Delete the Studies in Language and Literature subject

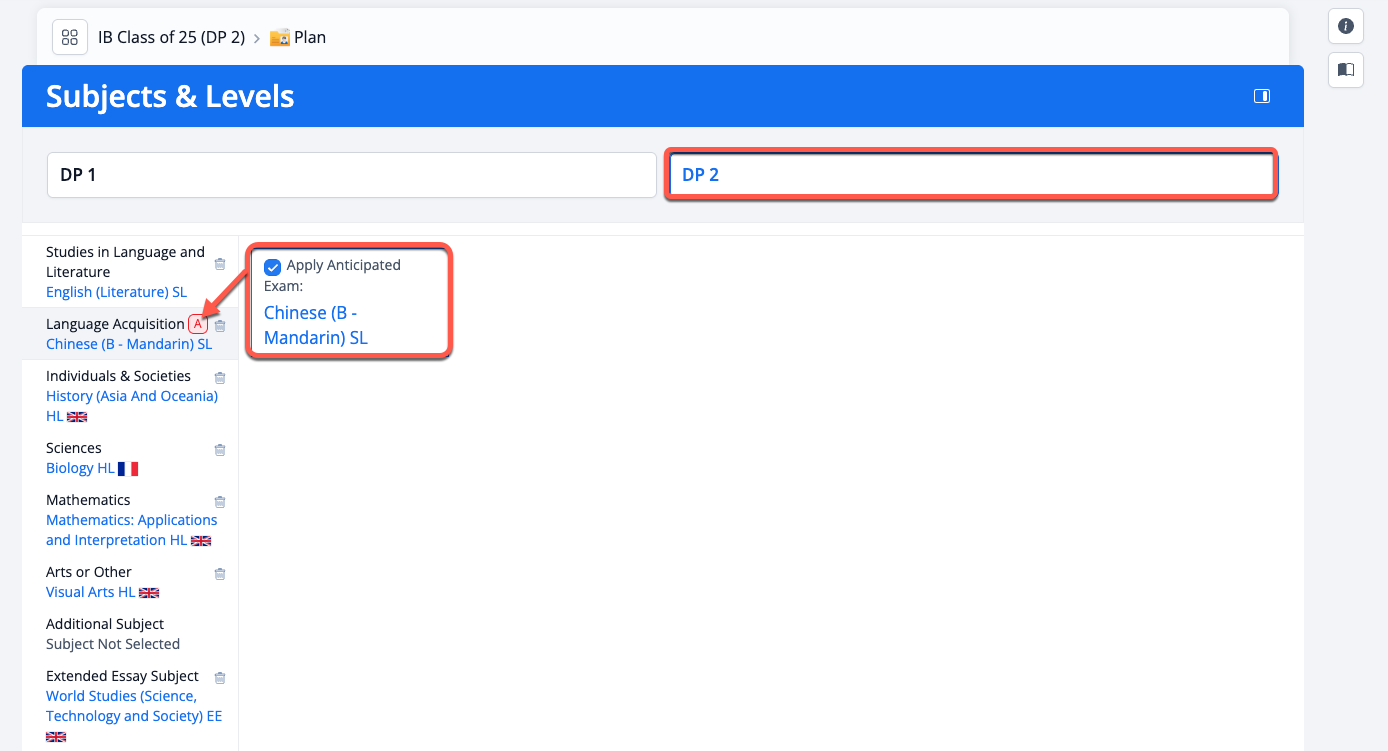point(220,264)
